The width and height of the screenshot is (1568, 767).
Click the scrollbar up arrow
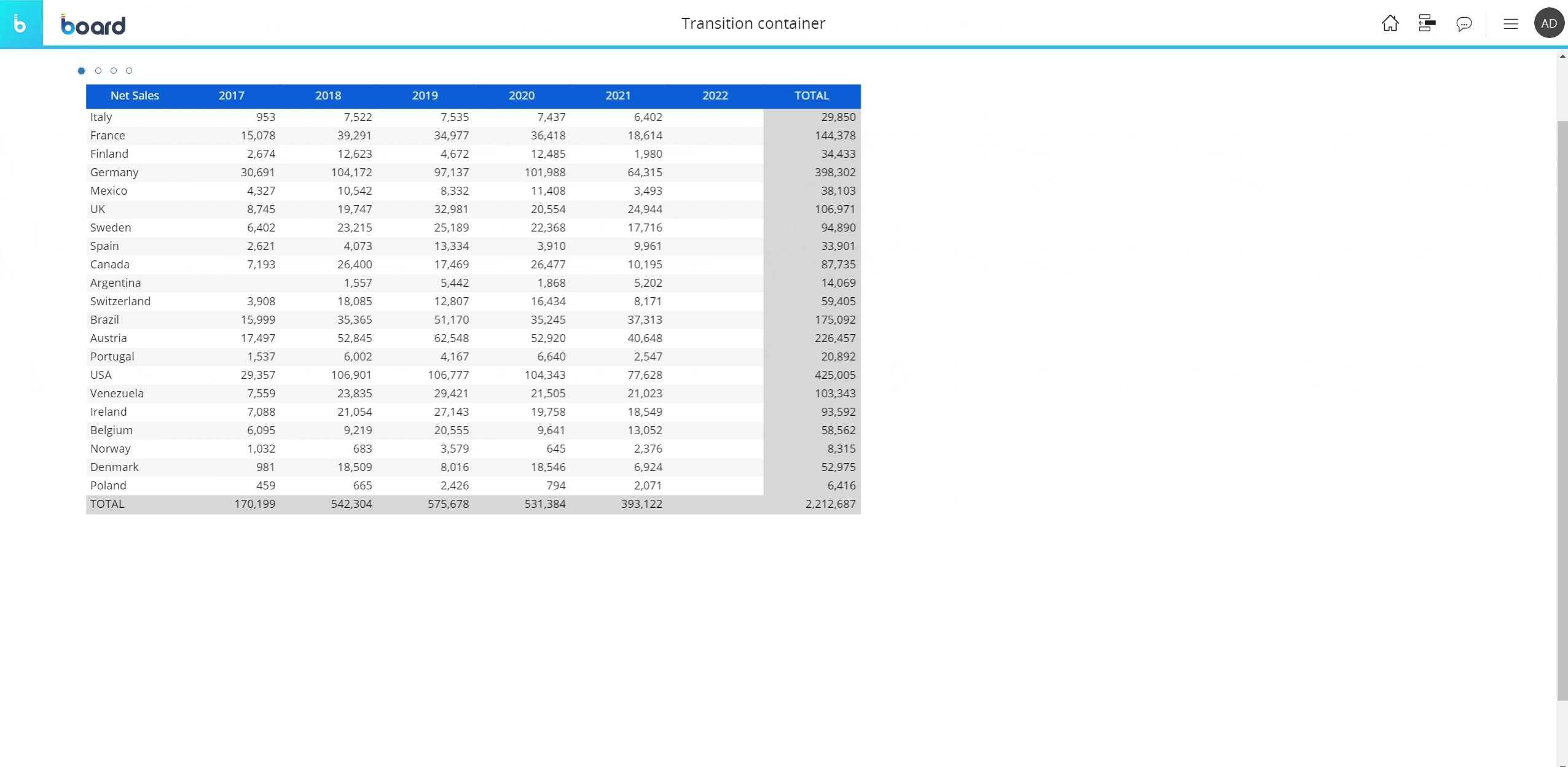(1562, 56)
